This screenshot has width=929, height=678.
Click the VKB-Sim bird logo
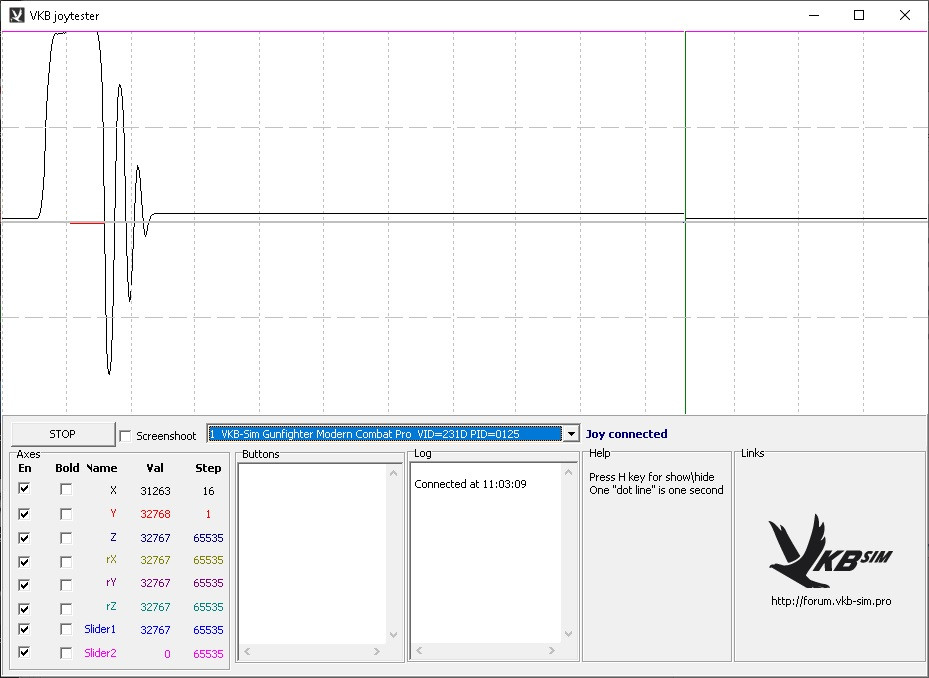coord(829,553)
